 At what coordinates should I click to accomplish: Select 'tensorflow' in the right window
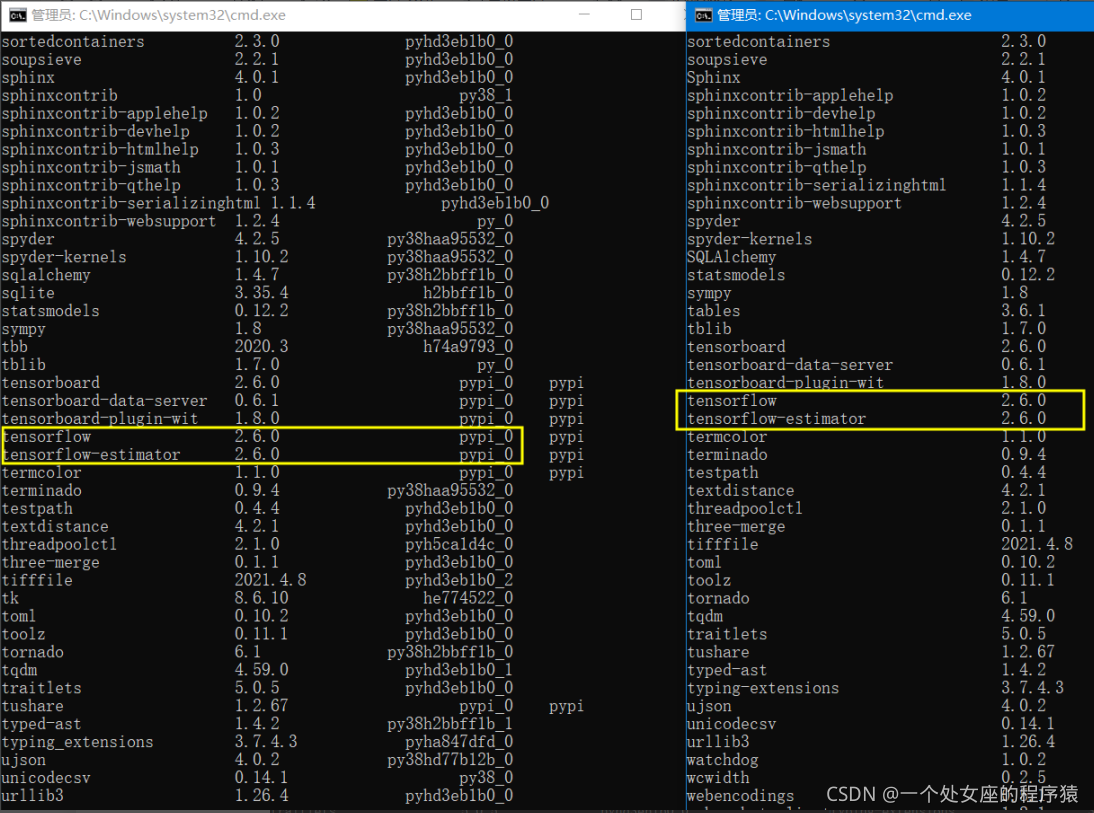click(731, 401)
